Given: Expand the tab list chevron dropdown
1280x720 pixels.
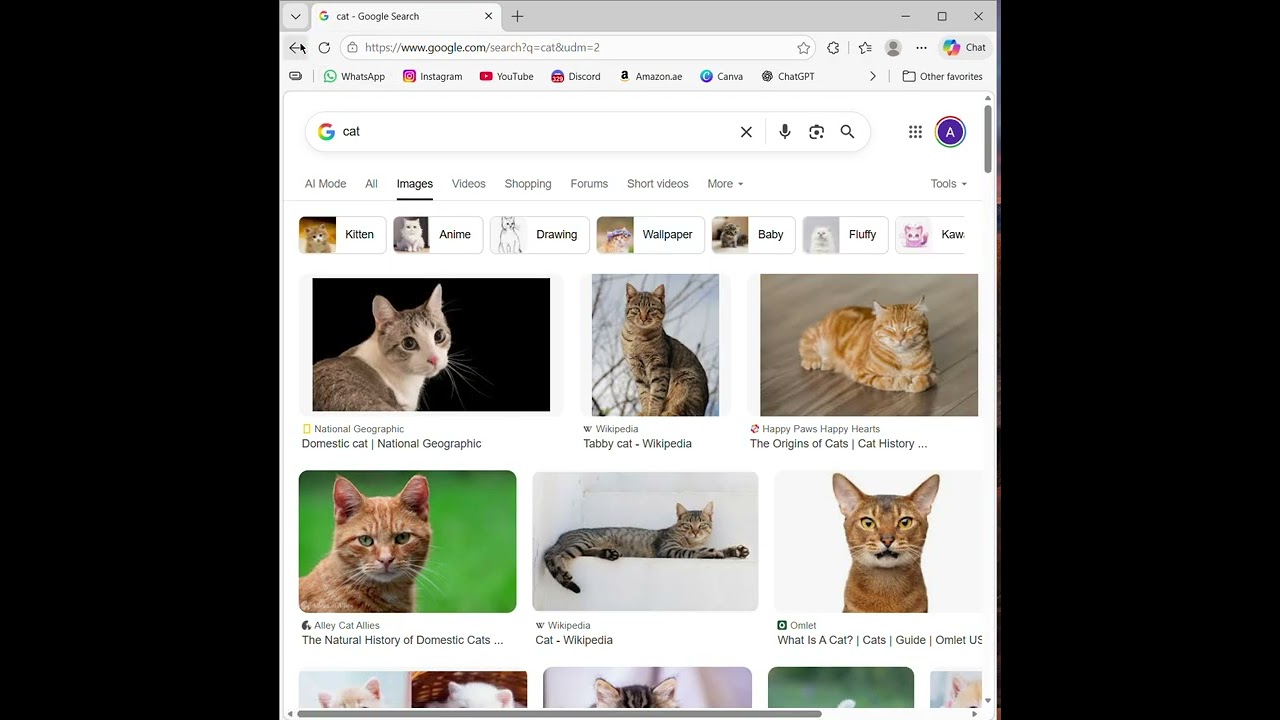Looking at the screenshot, I should coord(295,16).
